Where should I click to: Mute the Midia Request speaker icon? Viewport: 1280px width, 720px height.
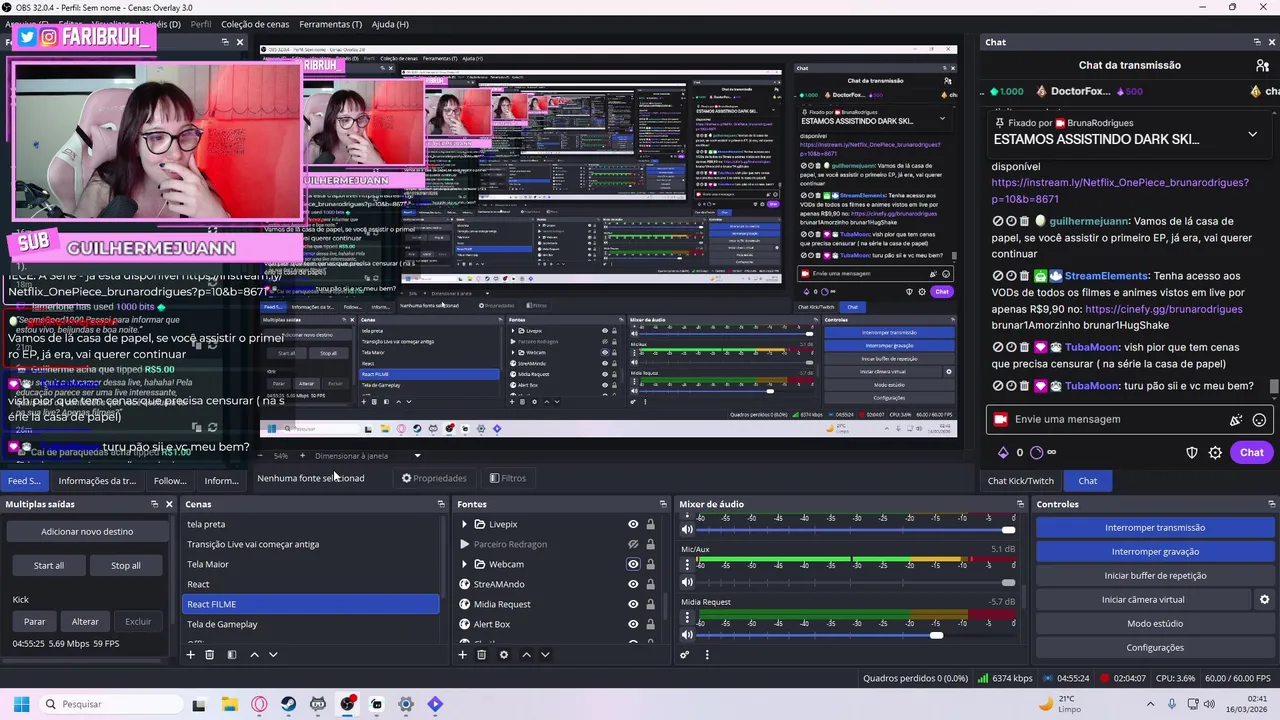click(x=687, y=635)
